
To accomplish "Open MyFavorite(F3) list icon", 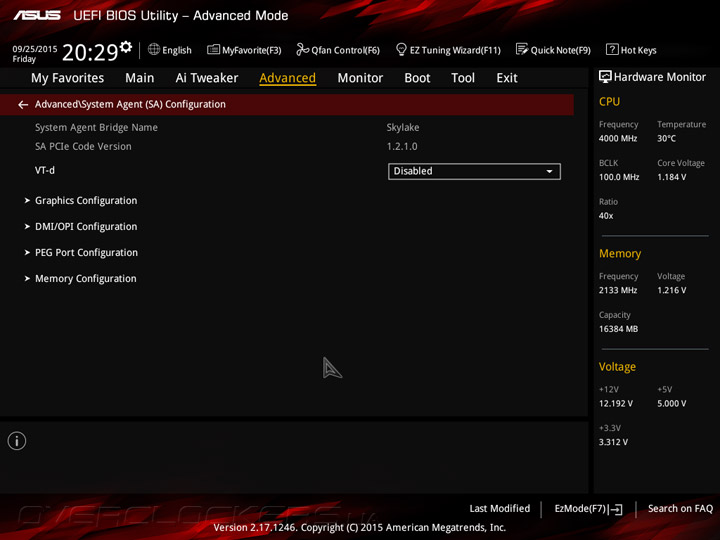I will (x=213, y=50).
